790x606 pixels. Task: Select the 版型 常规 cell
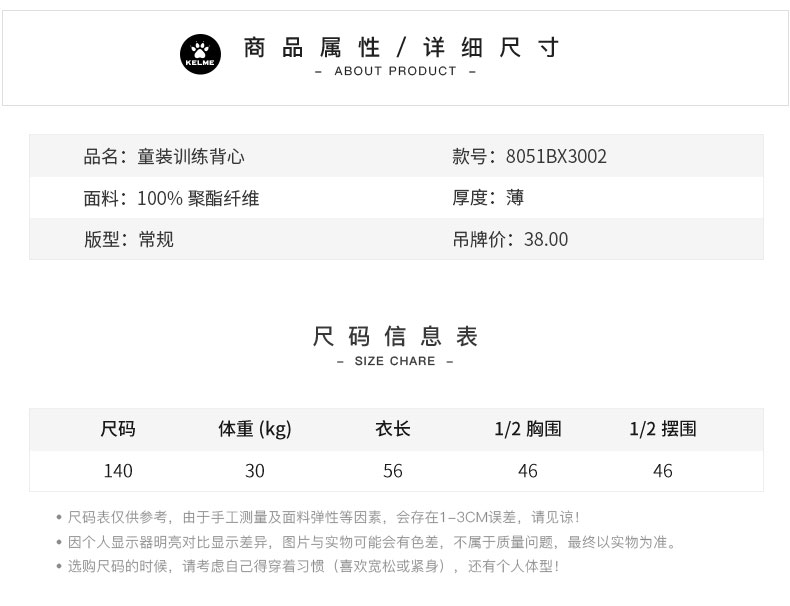click(128, 240)
